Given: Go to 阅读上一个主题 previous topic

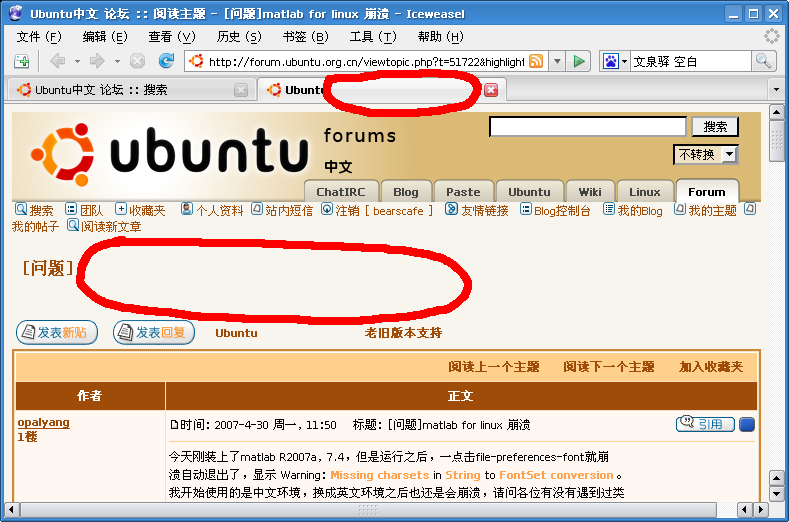Looking at the screenshot, I should coord(494,366).
